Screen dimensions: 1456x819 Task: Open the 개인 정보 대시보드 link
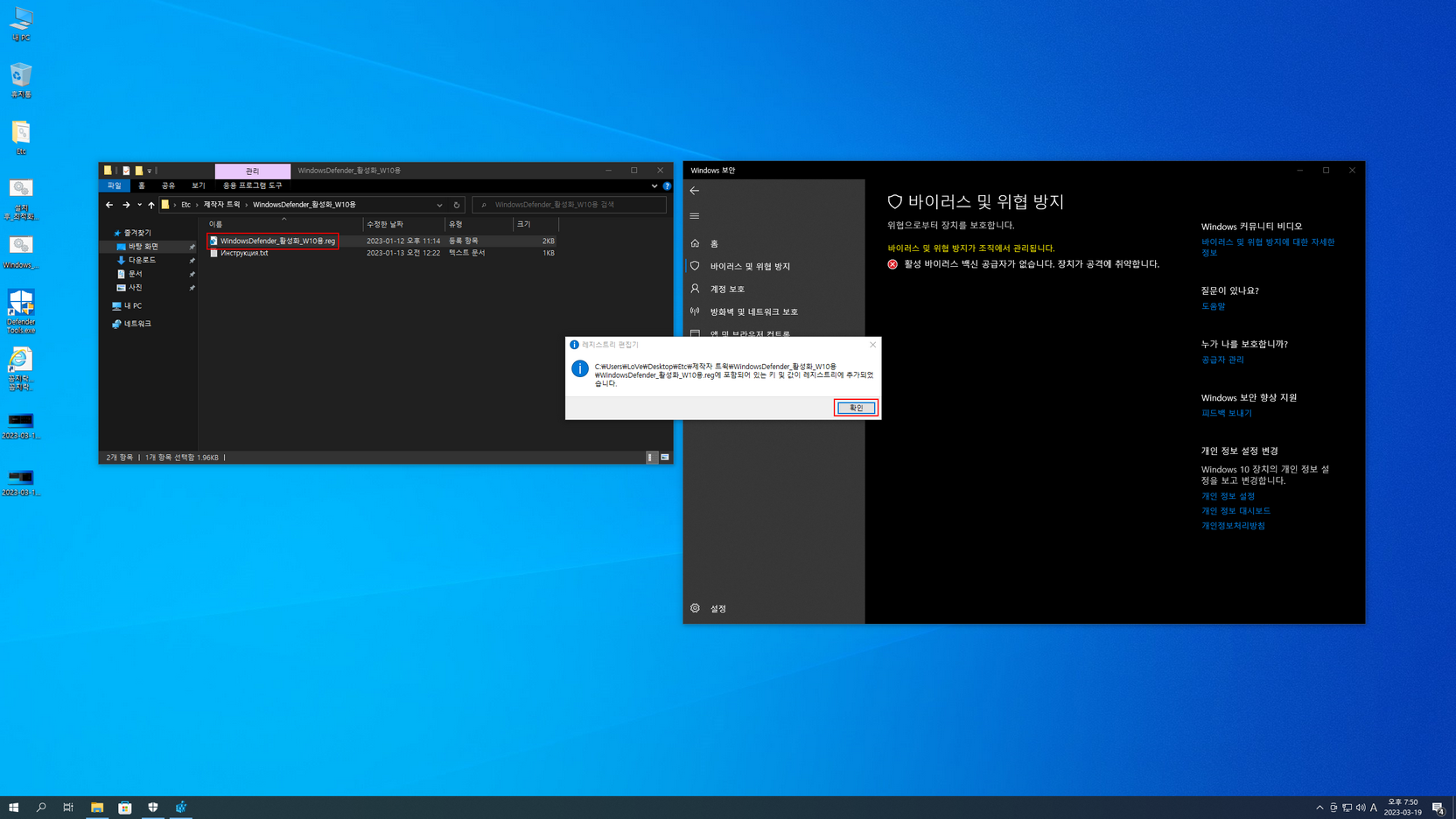point(1235,511)
